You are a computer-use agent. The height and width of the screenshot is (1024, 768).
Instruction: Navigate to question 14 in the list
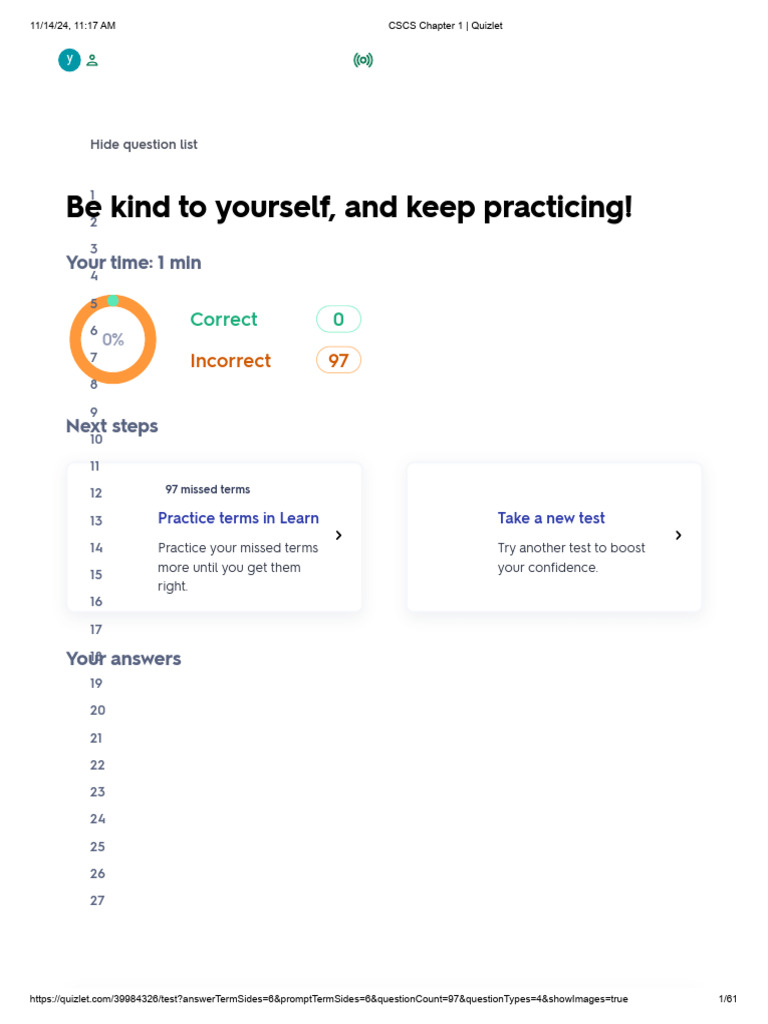(96, 548)
